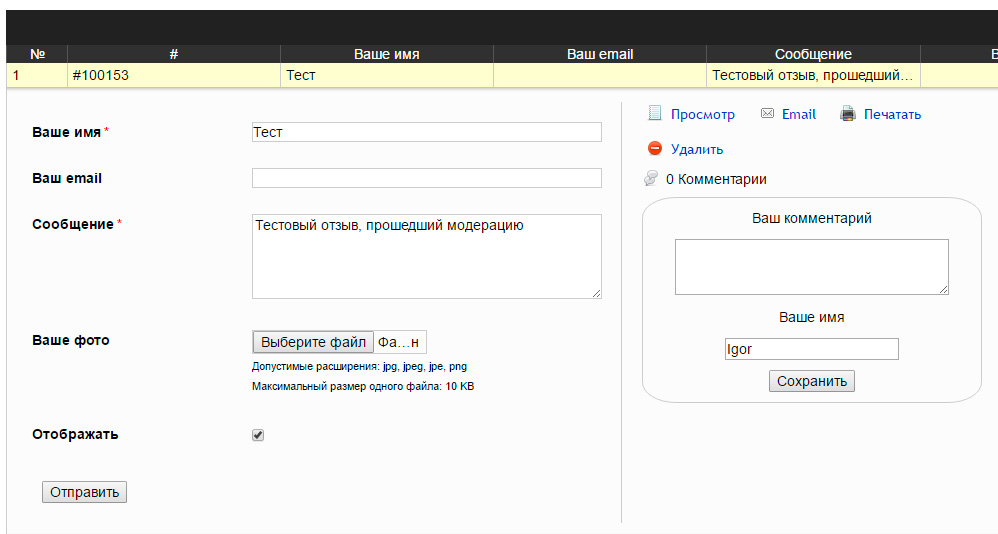
Task: Click into the Сообщение text area
Action: point(426,256)
